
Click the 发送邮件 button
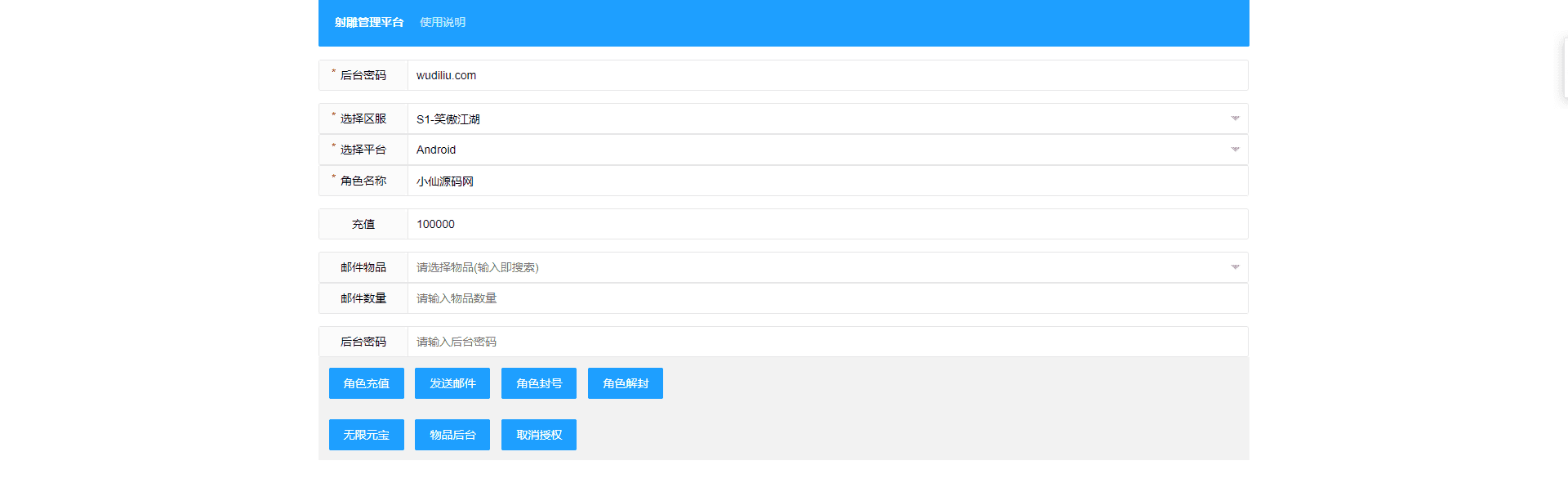452,383
